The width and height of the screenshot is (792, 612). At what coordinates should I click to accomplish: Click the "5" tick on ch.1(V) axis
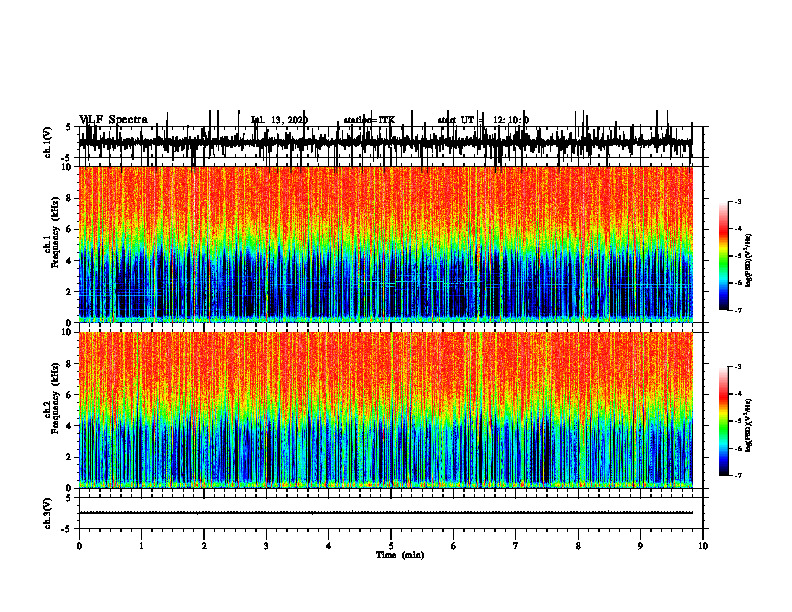68,127
